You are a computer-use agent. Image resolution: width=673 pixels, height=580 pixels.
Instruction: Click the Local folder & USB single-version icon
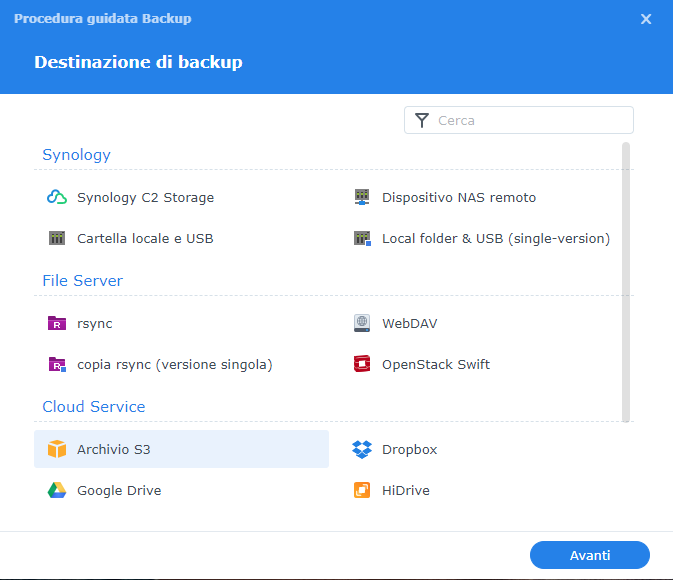pos(362,238)
